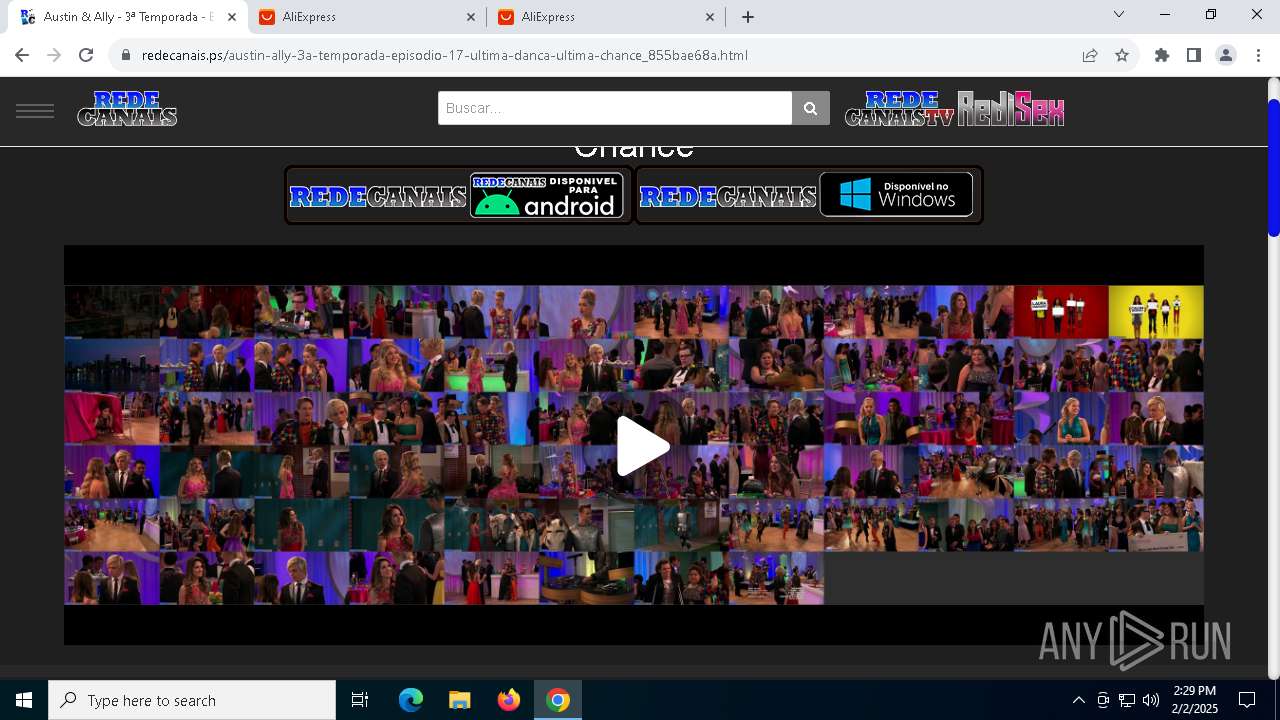Open File Explorer from taskbar
The width and height of the screenshot is (1280, 720).
pyautogui.click(x=460, y=700)
